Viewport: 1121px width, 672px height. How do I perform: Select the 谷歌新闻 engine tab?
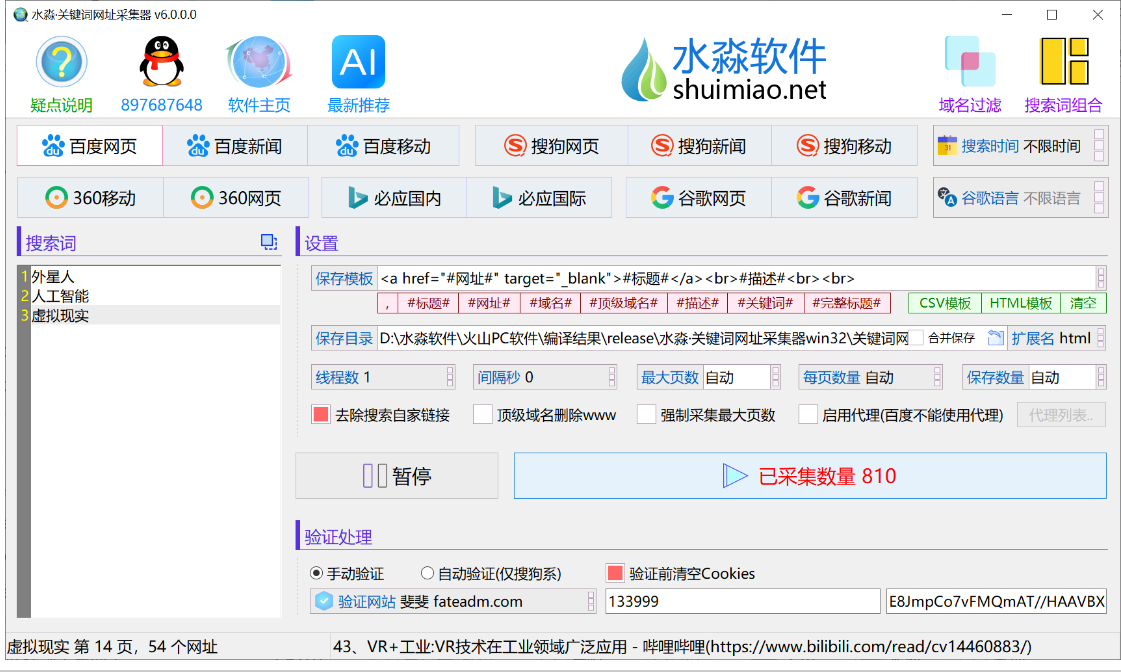click(844, 198)
